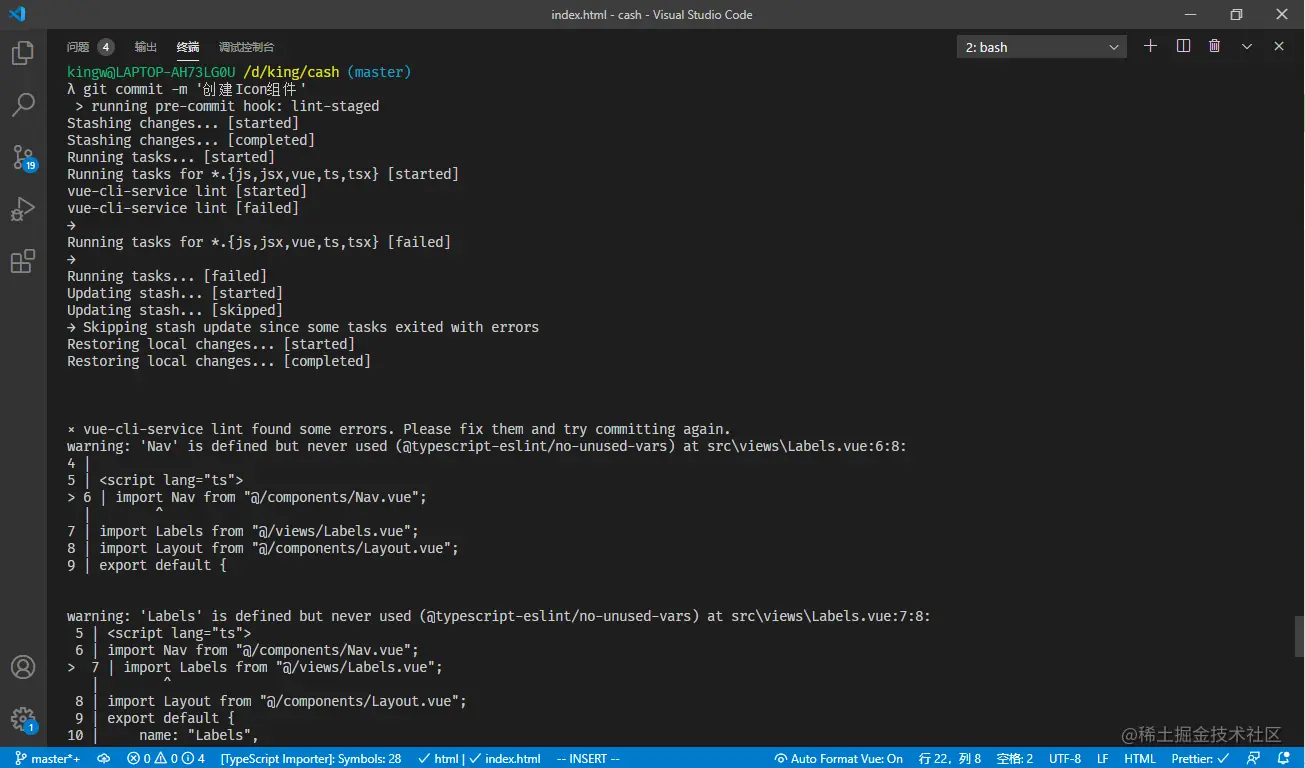Click 'running pre-commit hook: lint-staged' text
1305x768 pixels.
(x=235, y=106)
